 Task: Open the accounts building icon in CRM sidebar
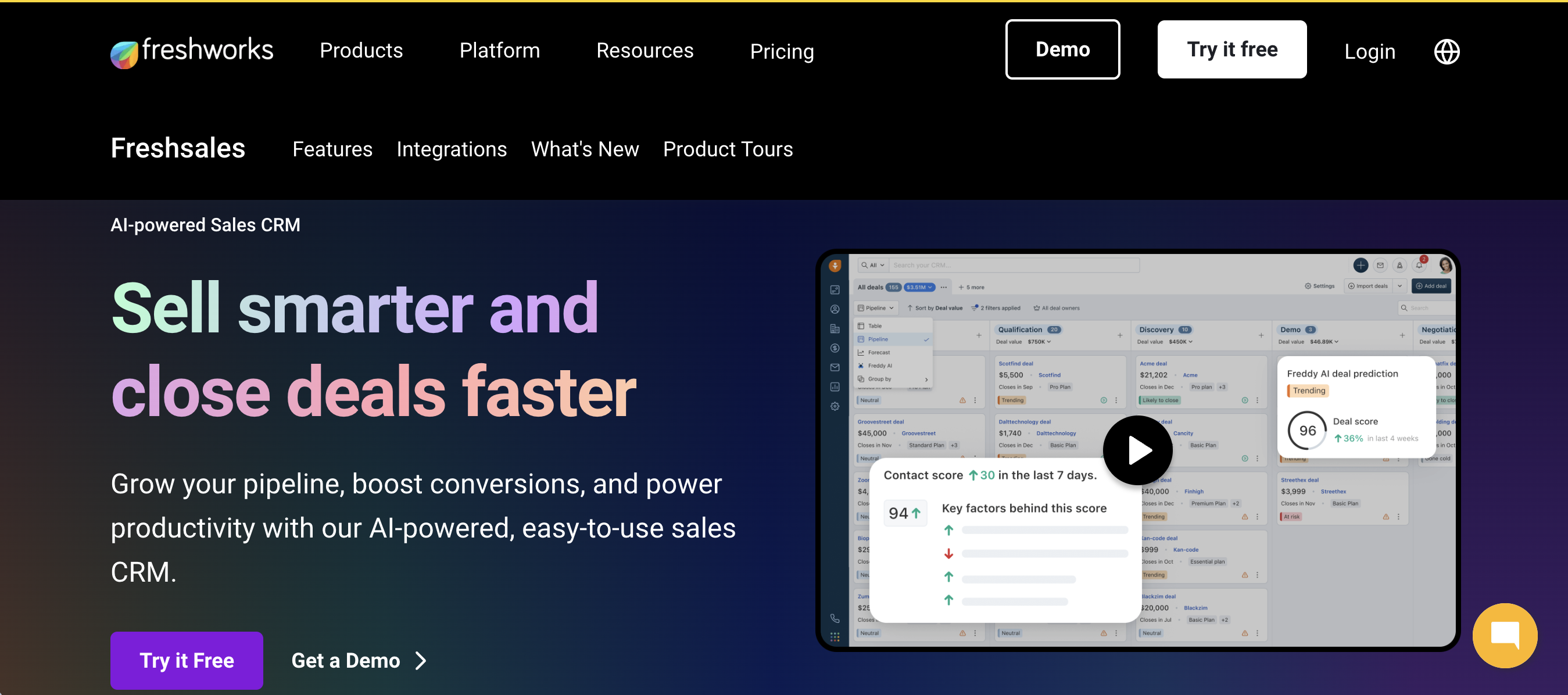(x=835, y=329)
